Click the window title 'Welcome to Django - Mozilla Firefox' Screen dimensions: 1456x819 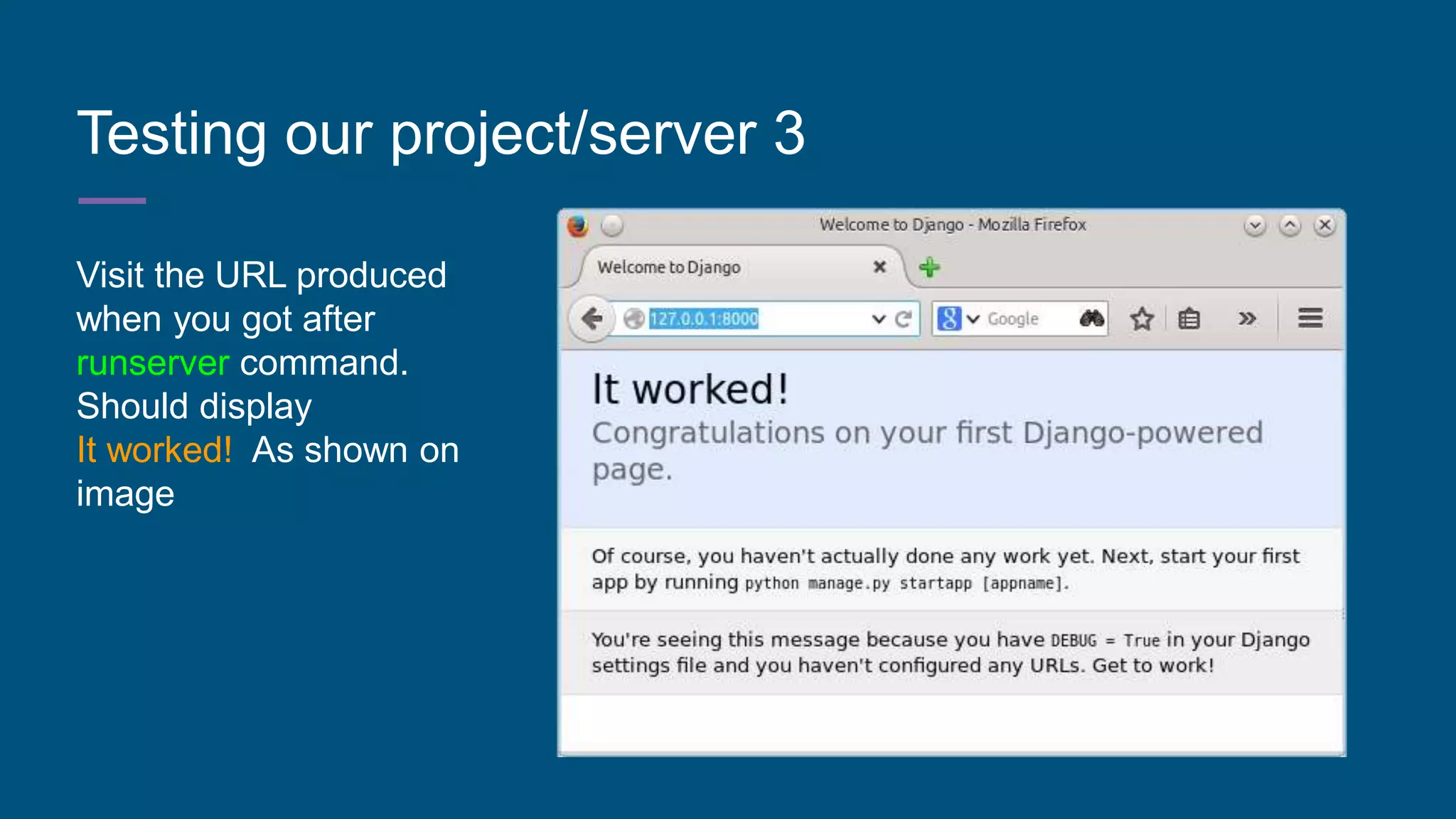click(953, 225)
